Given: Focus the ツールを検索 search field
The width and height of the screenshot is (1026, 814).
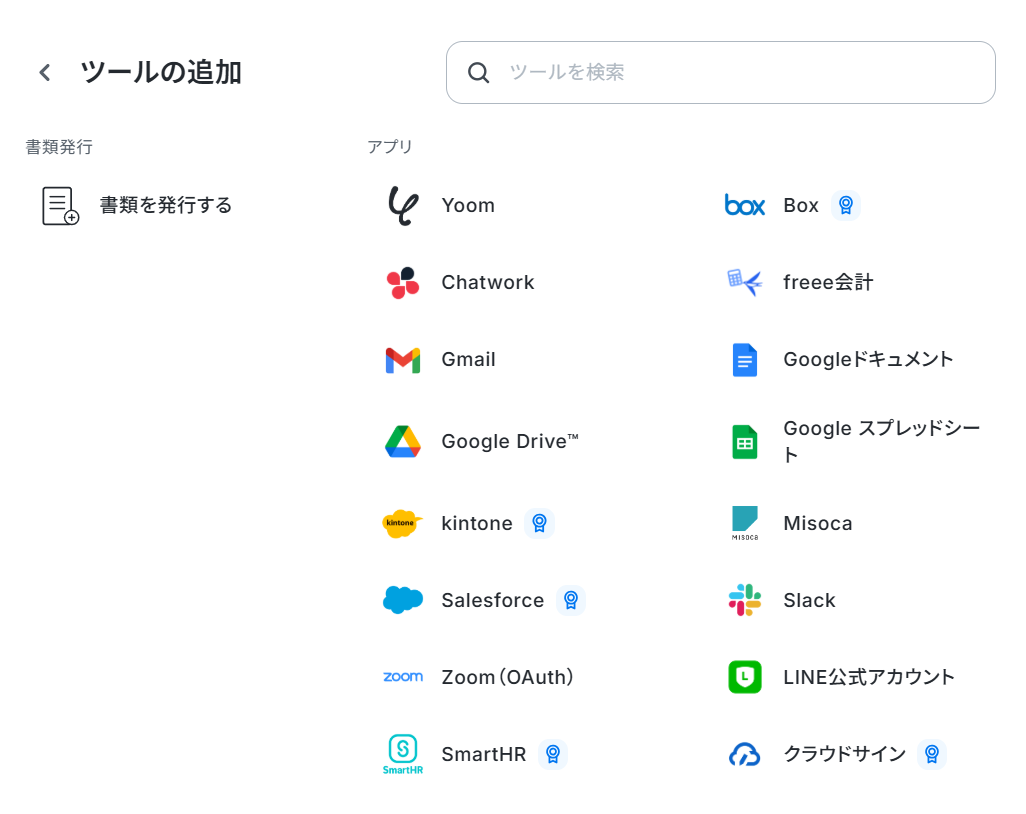Looking at the screenshot, I should tap(720, 73).
